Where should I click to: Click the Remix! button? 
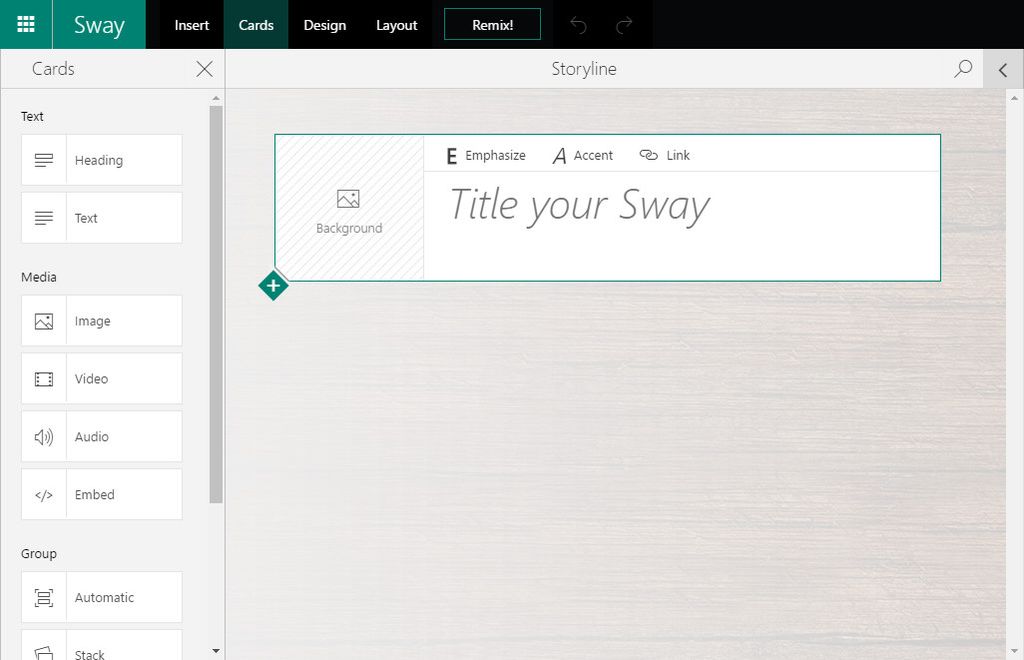tap(492, 25)
